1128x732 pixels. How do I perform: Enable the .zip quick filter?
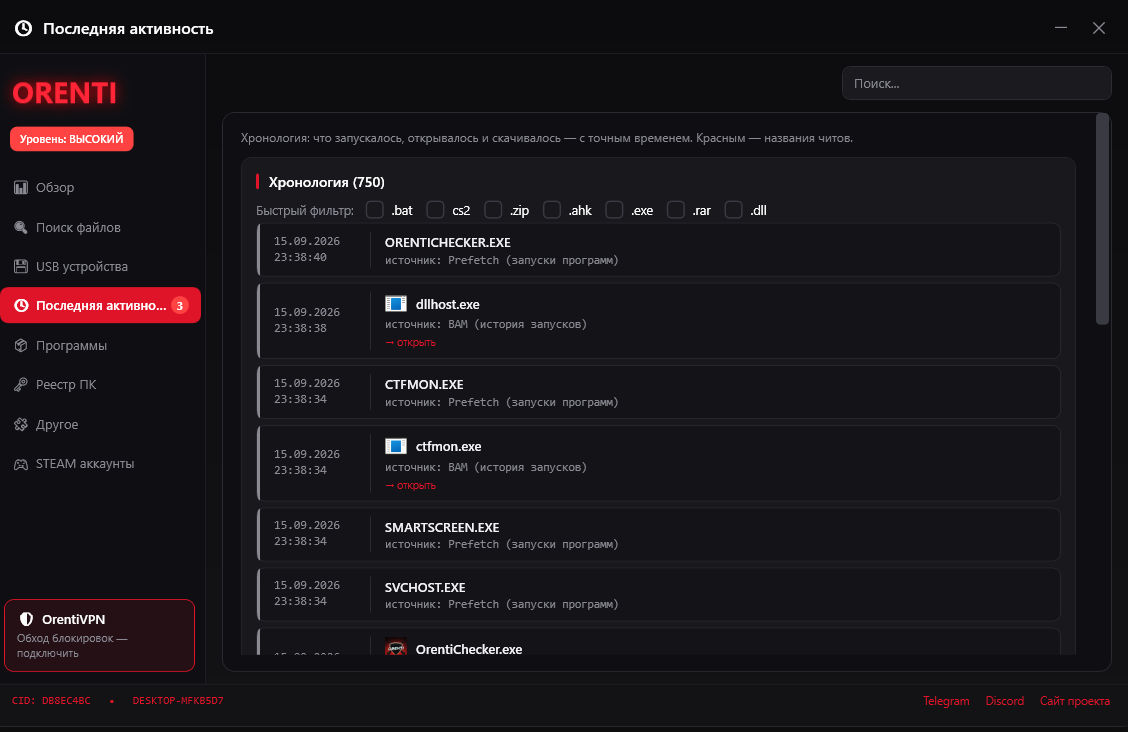click(x=493, y=209)
